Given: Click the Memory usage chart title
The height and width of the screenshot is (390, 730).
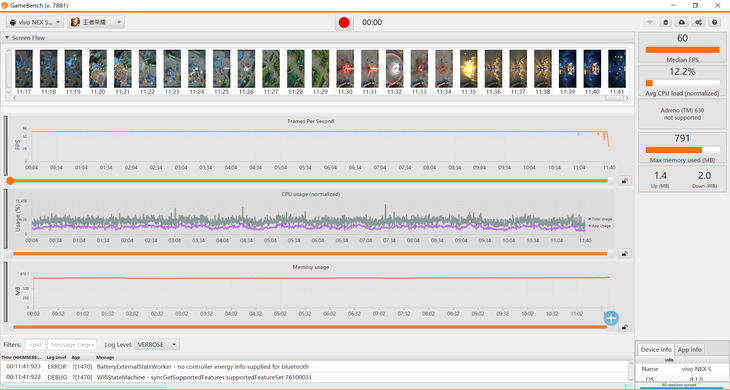Looking at the screenshot, I should click(311, 267).
